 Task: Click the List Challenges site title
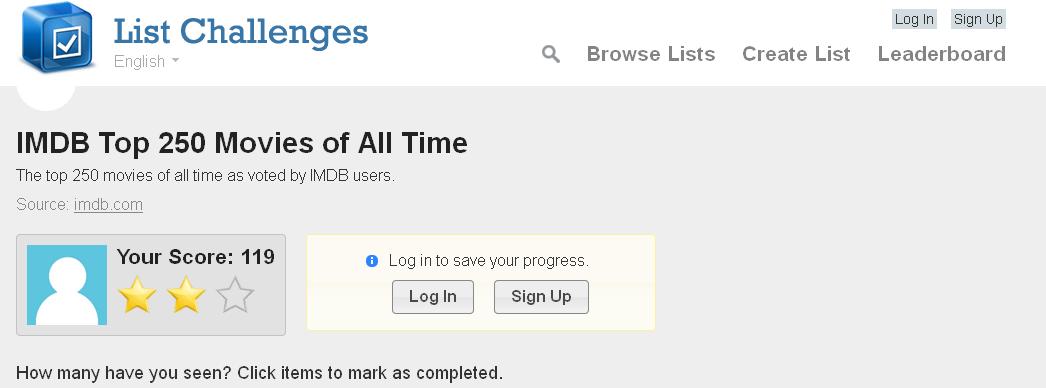pyautogui.click(x=241, y=31)
